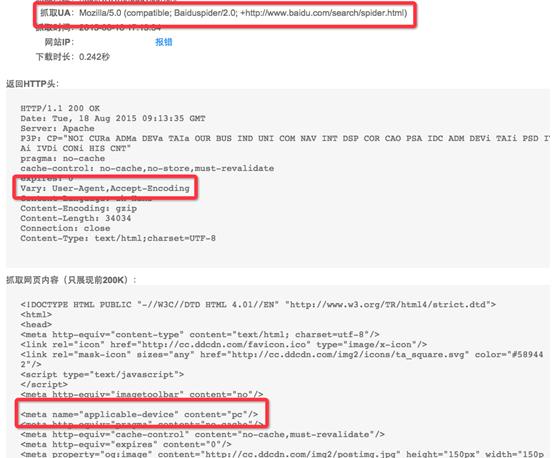Click the Date Tue 18 Aug 2015 header line

pos(113,118)
